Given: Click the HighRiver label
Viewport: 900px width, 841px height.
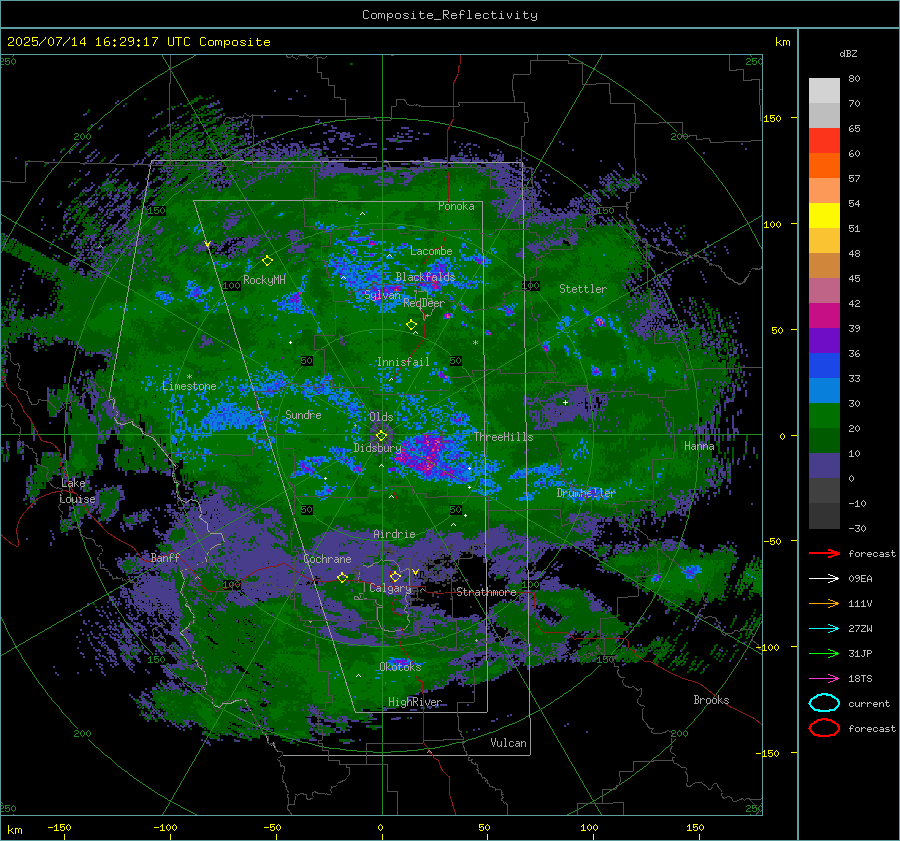Looking at the screenshot, I should pos(415,702).
